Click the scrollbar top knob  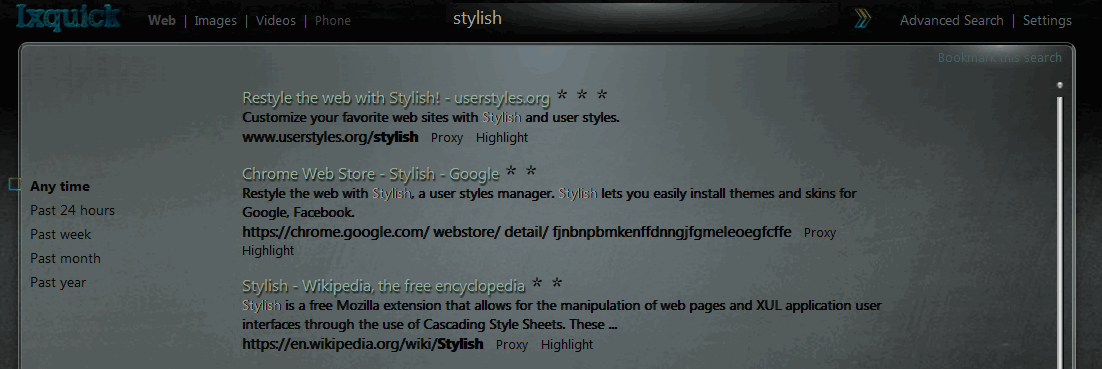(1060, 85)
